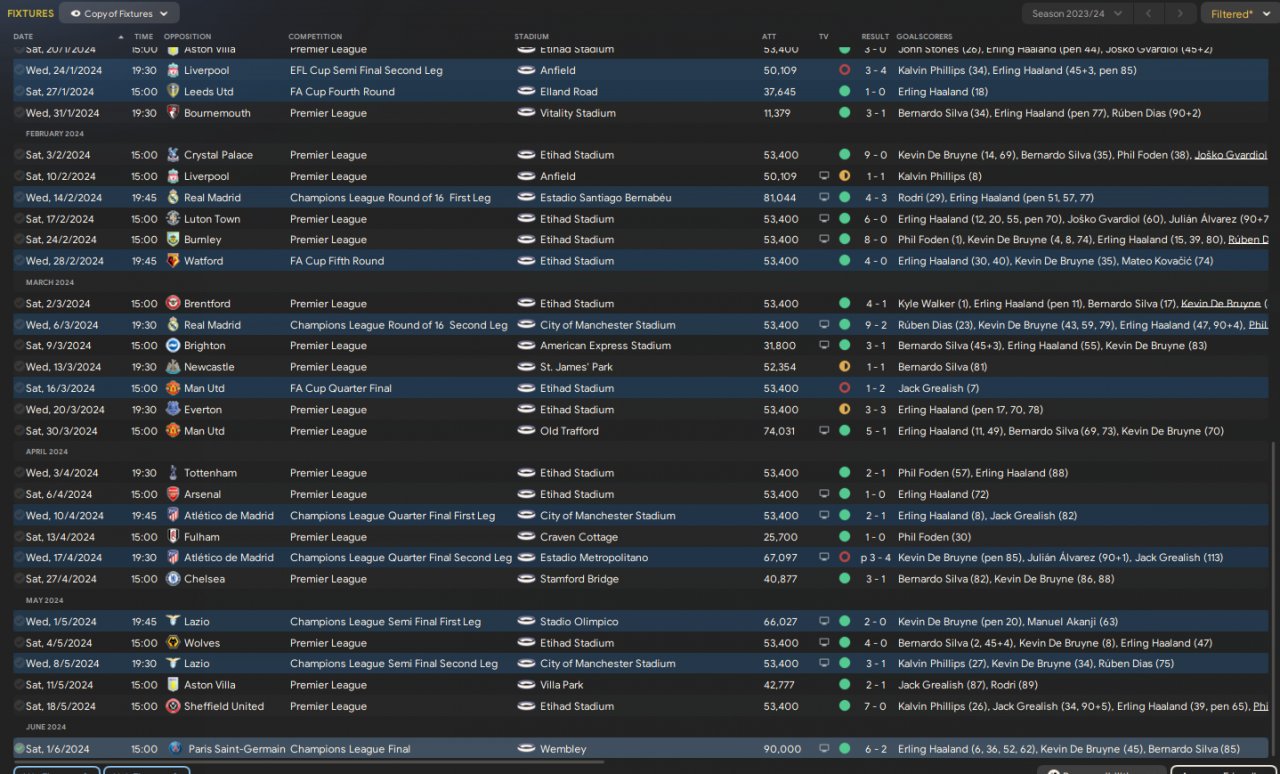The height and width of the screenshot is (774, 1280).
Task: Select the row checkbox for Fulham fixture
Action: (19, 537)
